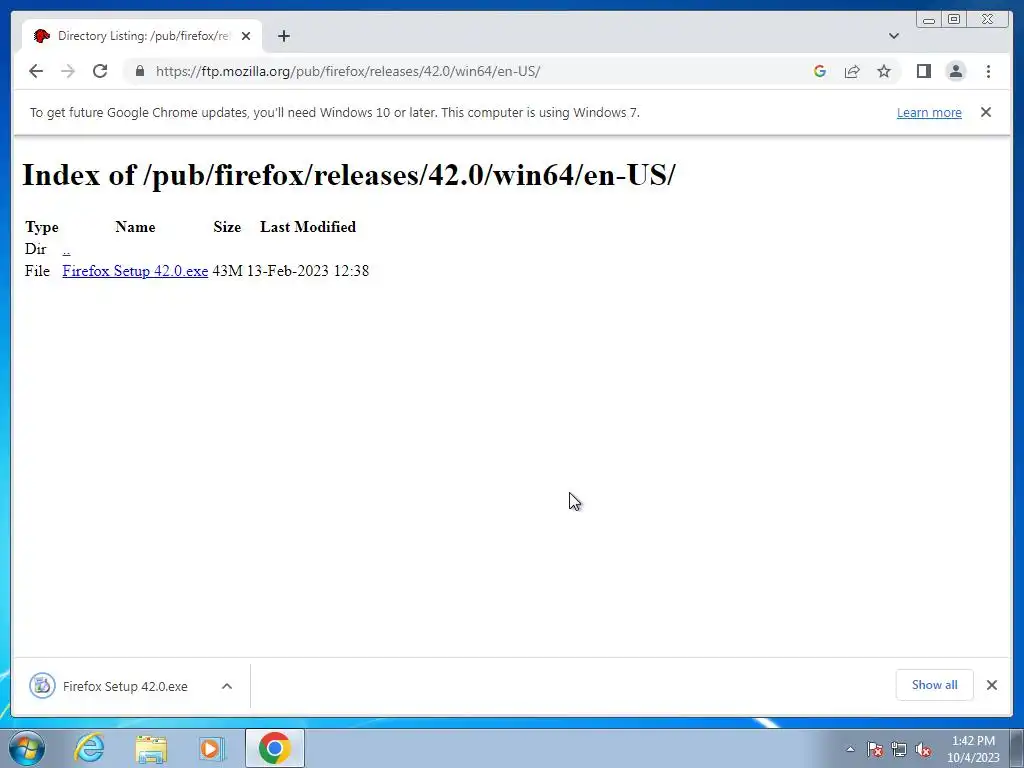Launch Internet Explorer from taskbar
The image size is (1024, 768).
[89, 748]
